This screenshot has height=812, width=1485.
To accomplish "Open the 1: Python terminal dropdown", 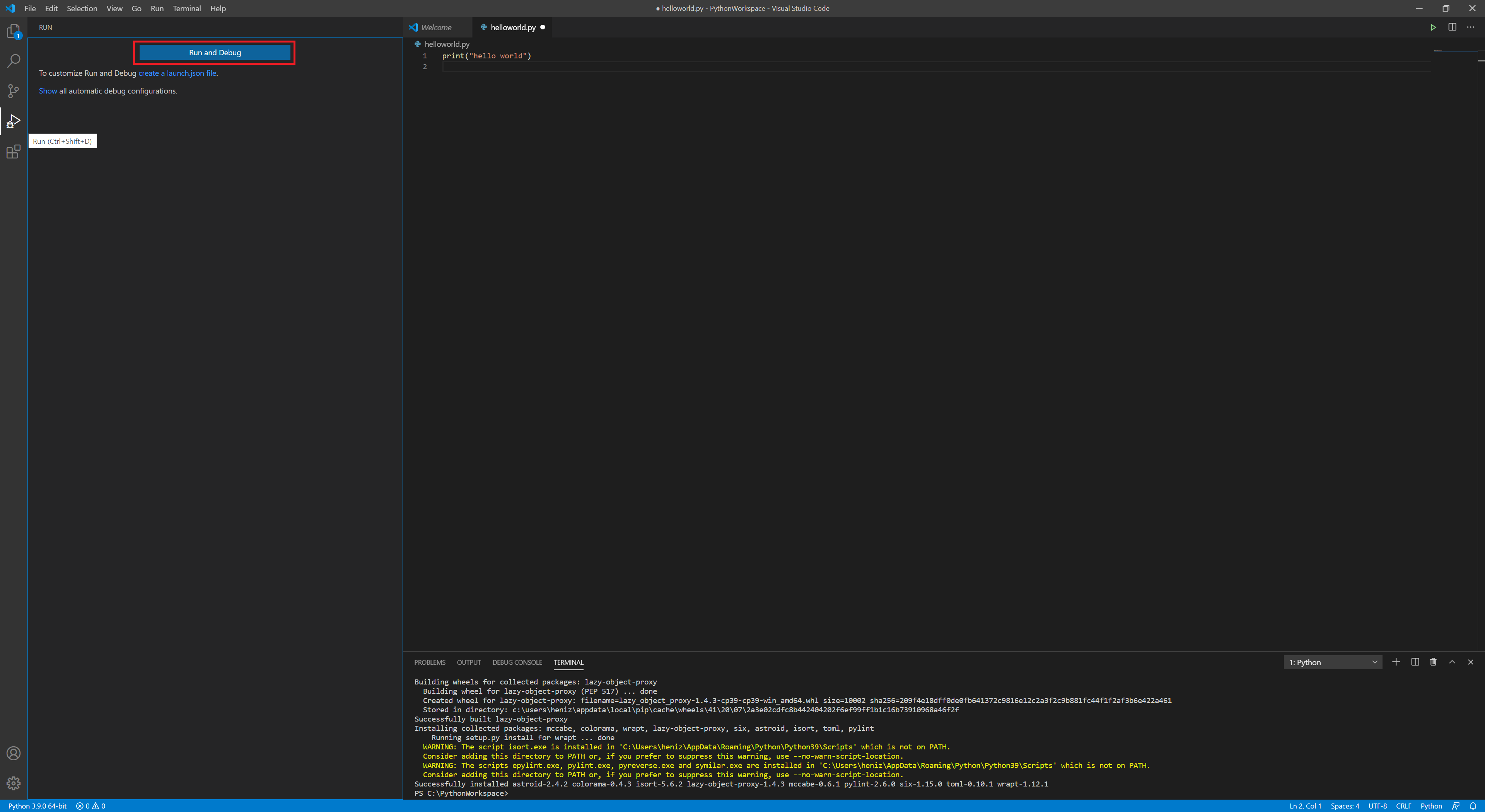I will pos(1332,662).
